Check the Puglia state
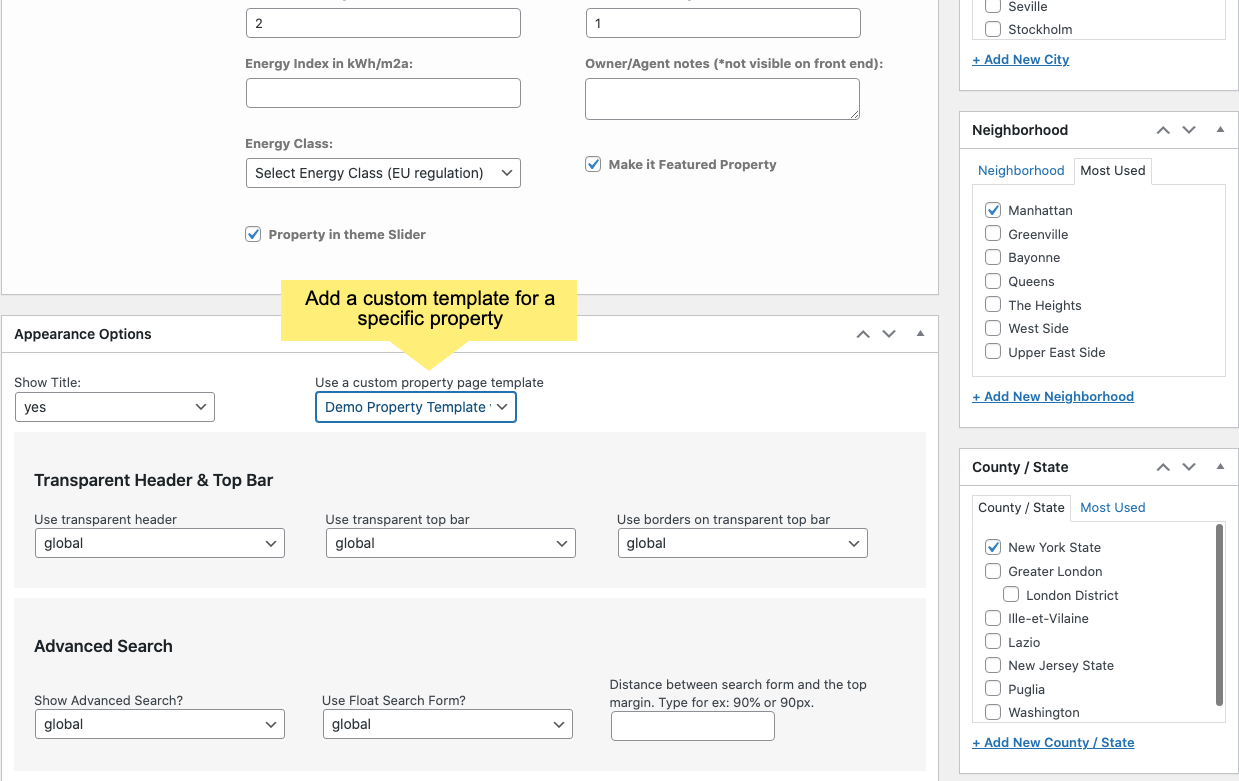 click(x=993, y=689)
